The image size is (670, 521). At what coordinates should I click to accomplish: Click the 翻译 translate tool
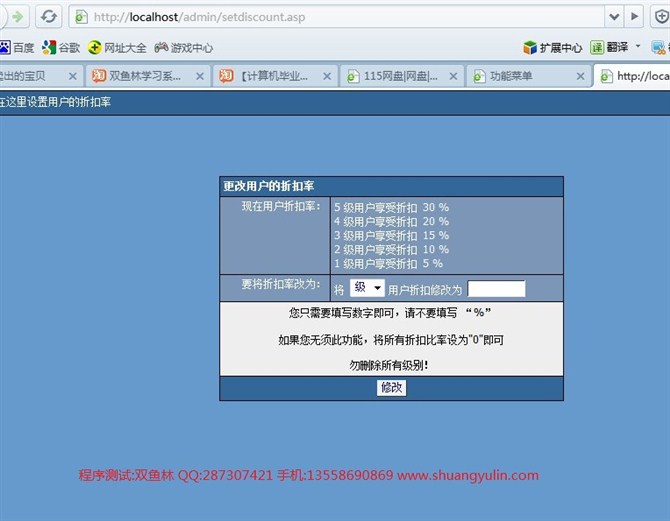point(611,47)
